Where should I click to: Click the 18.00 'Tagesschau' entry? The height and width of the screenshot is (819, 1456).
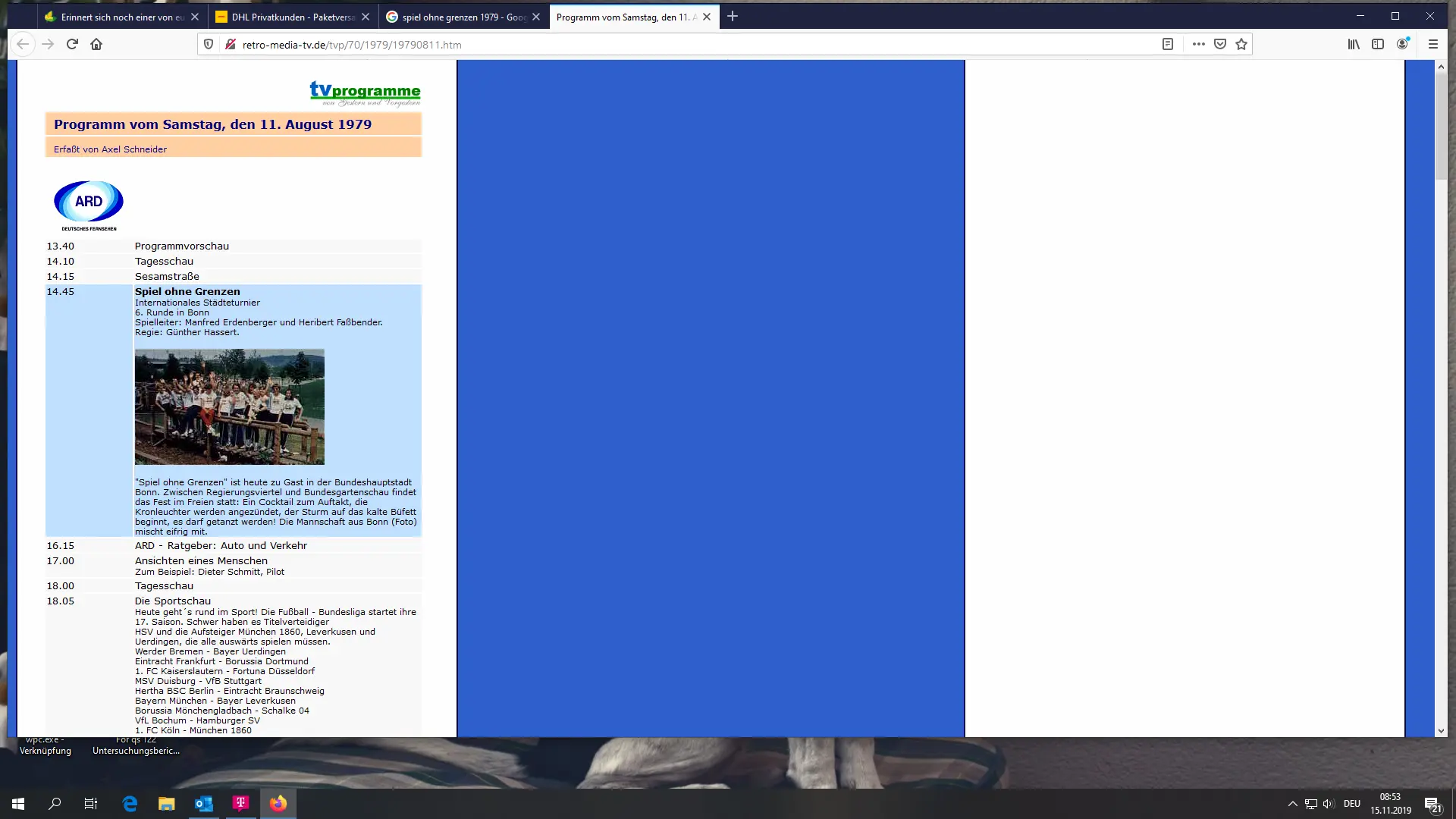(164, 585)
